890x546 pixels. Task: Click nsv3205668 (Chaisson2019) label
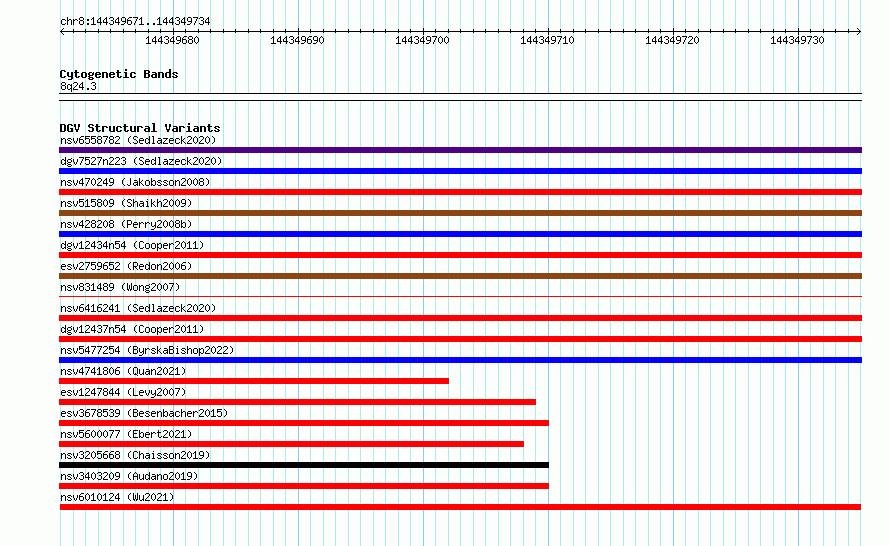135,455
